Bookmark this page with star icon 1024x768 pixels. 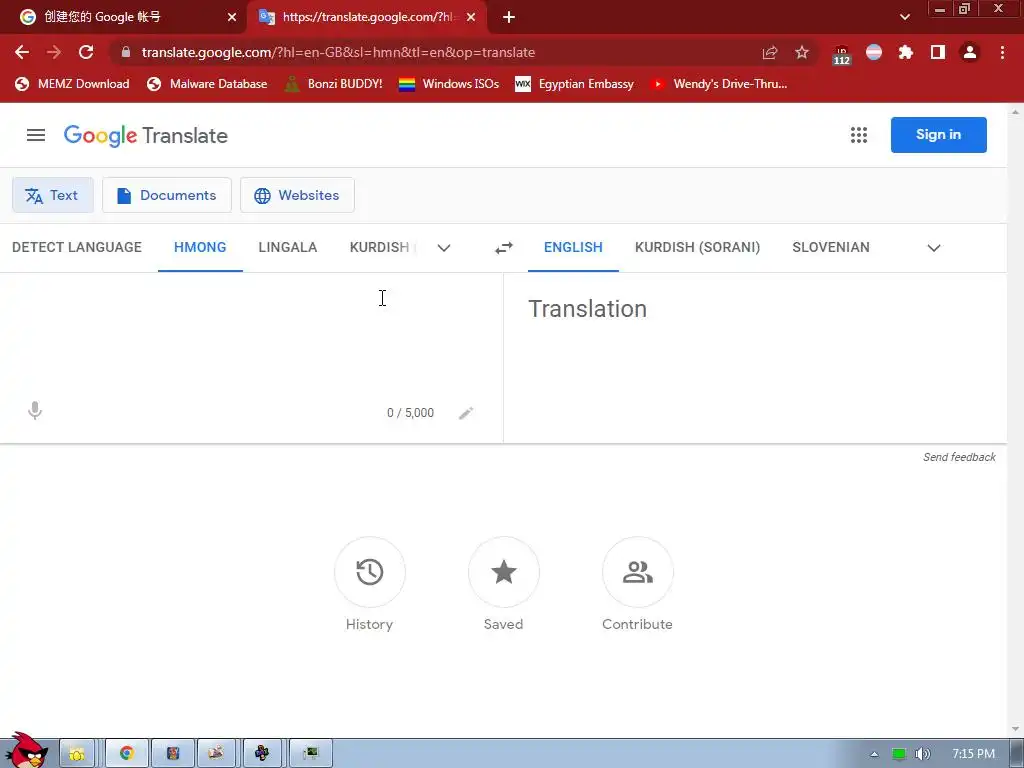802,52
